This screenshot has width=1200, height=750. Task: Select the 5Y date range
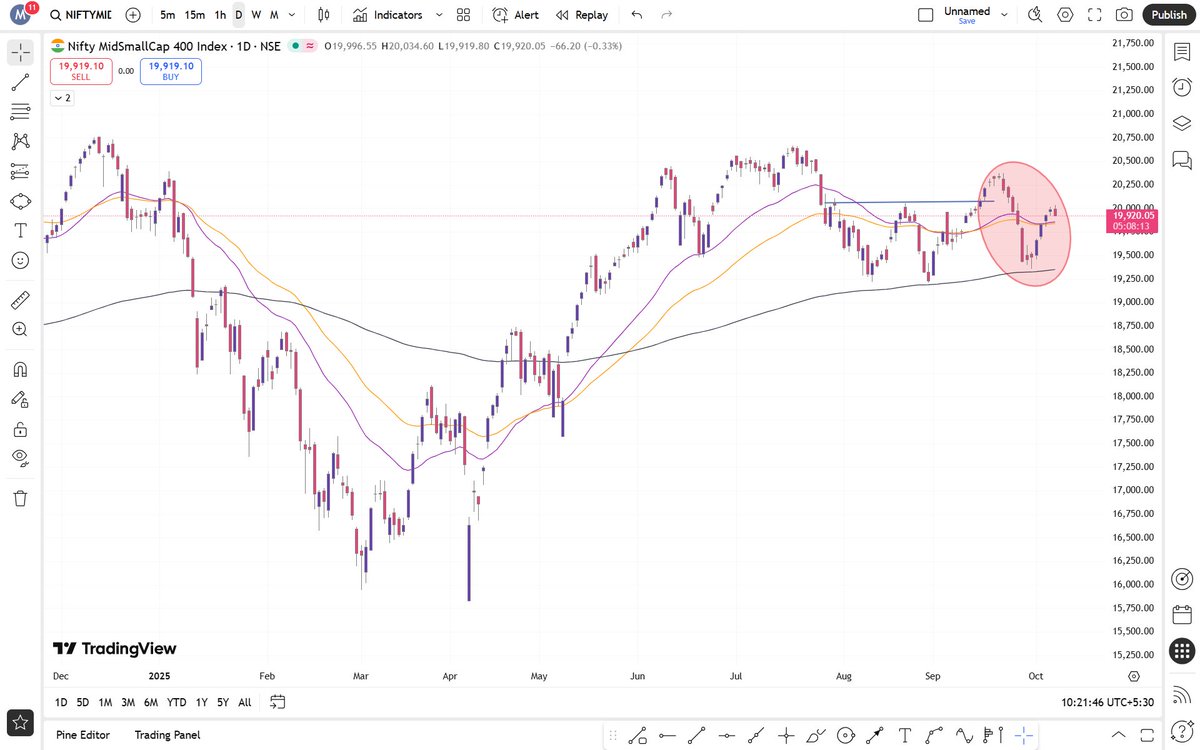tap(223, 703)
